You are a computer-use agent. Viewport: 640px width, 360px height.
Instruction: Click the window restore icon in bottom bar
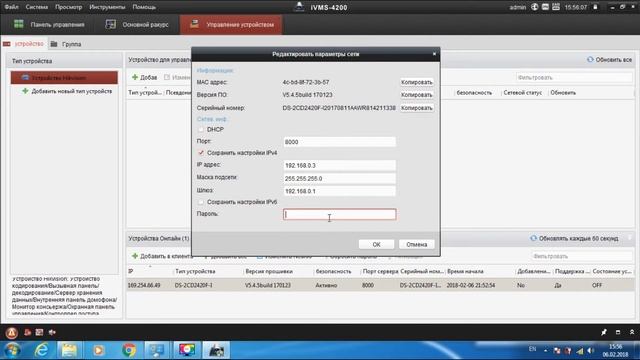click(x=618, y=332)
